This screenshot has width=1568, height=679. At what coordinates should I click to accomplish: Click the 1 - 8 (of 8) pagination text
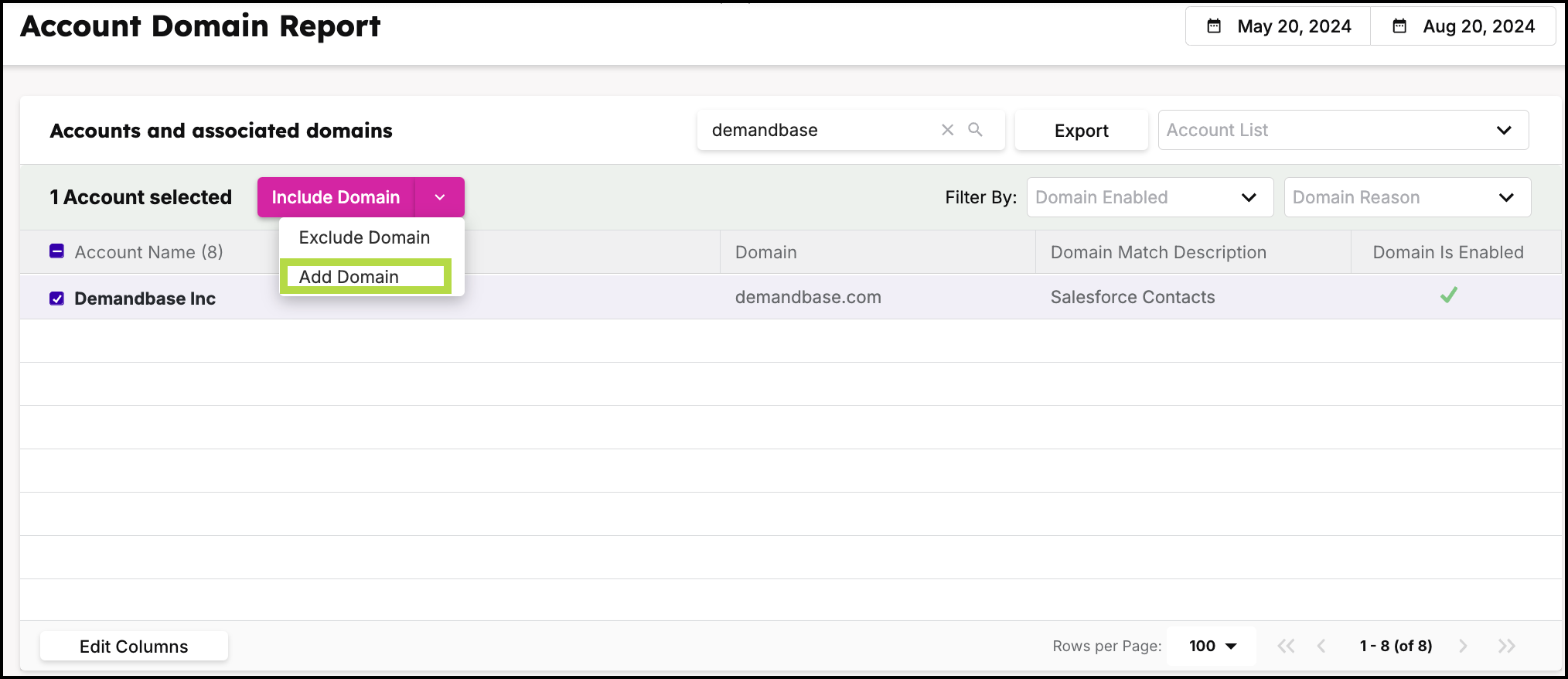(1396, 646)
